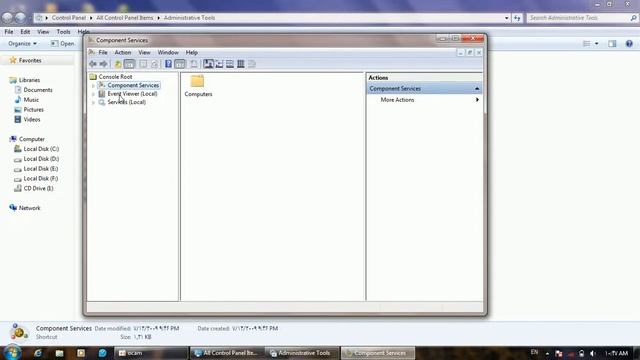Click the Explorer Back navigation button

7,18
